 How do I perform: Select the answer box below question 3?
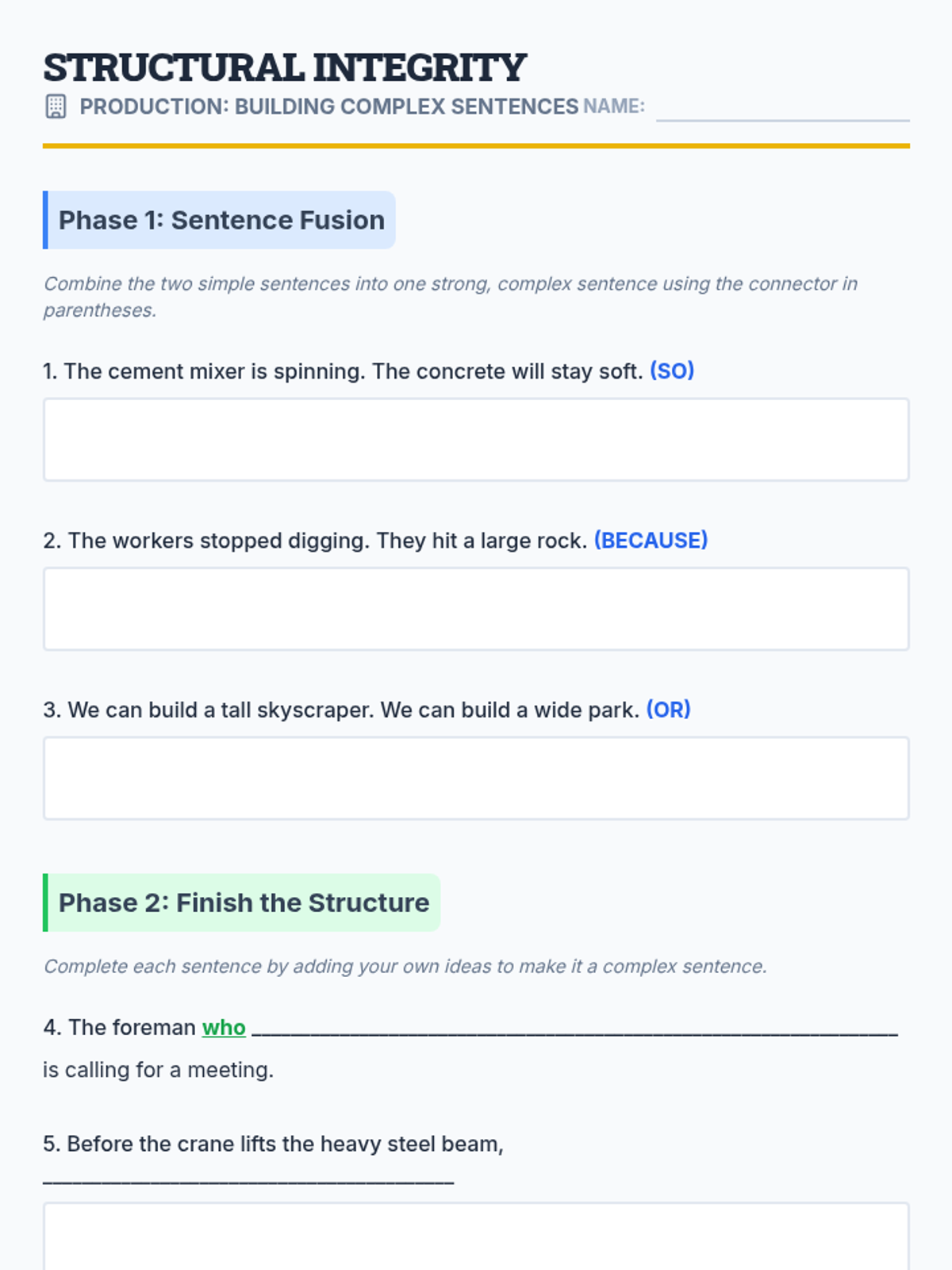(x=476, y=778)
